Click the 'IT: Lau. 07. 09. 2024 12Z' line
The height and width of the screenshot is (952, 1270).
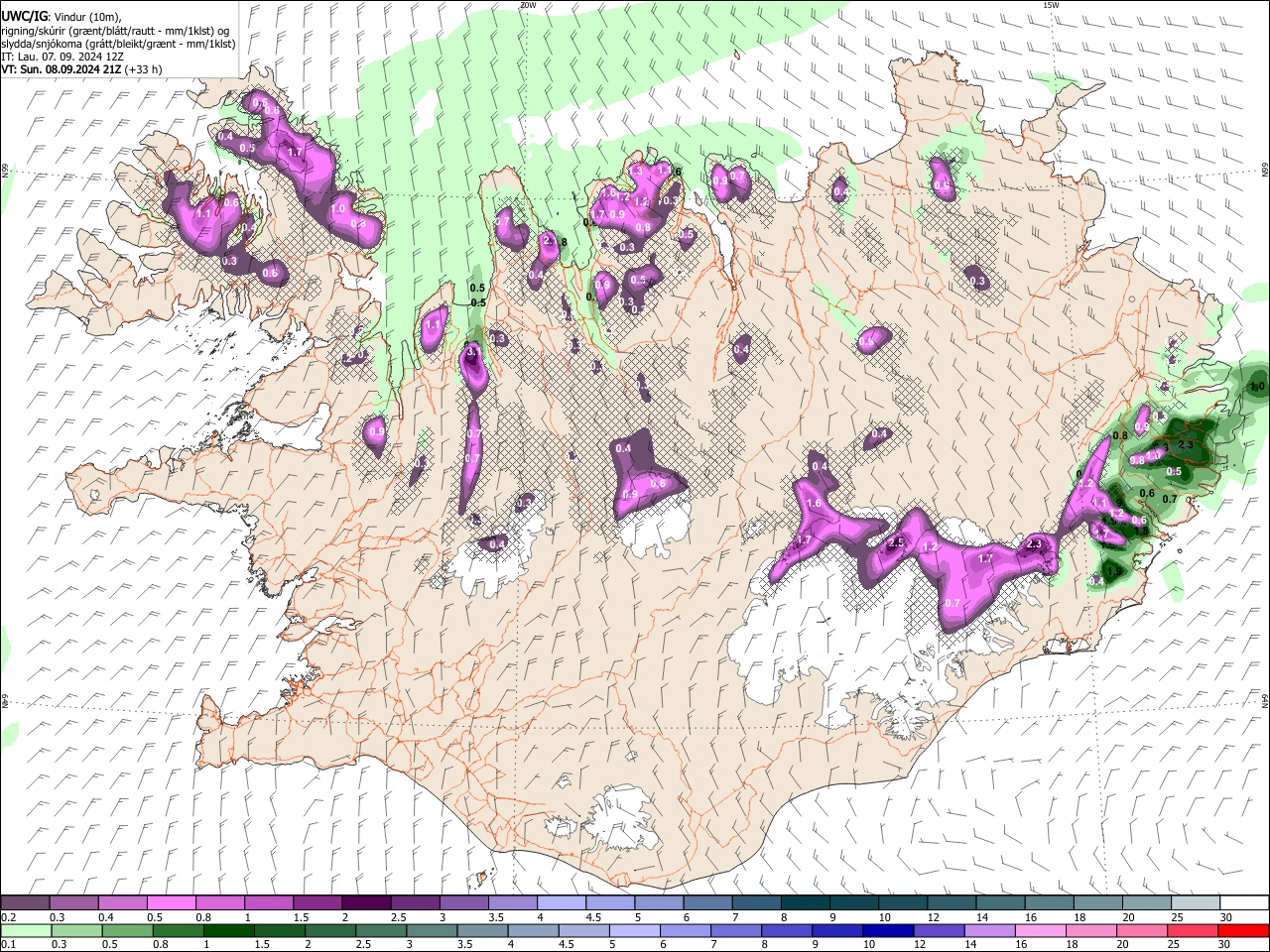(x=62, y=57)
